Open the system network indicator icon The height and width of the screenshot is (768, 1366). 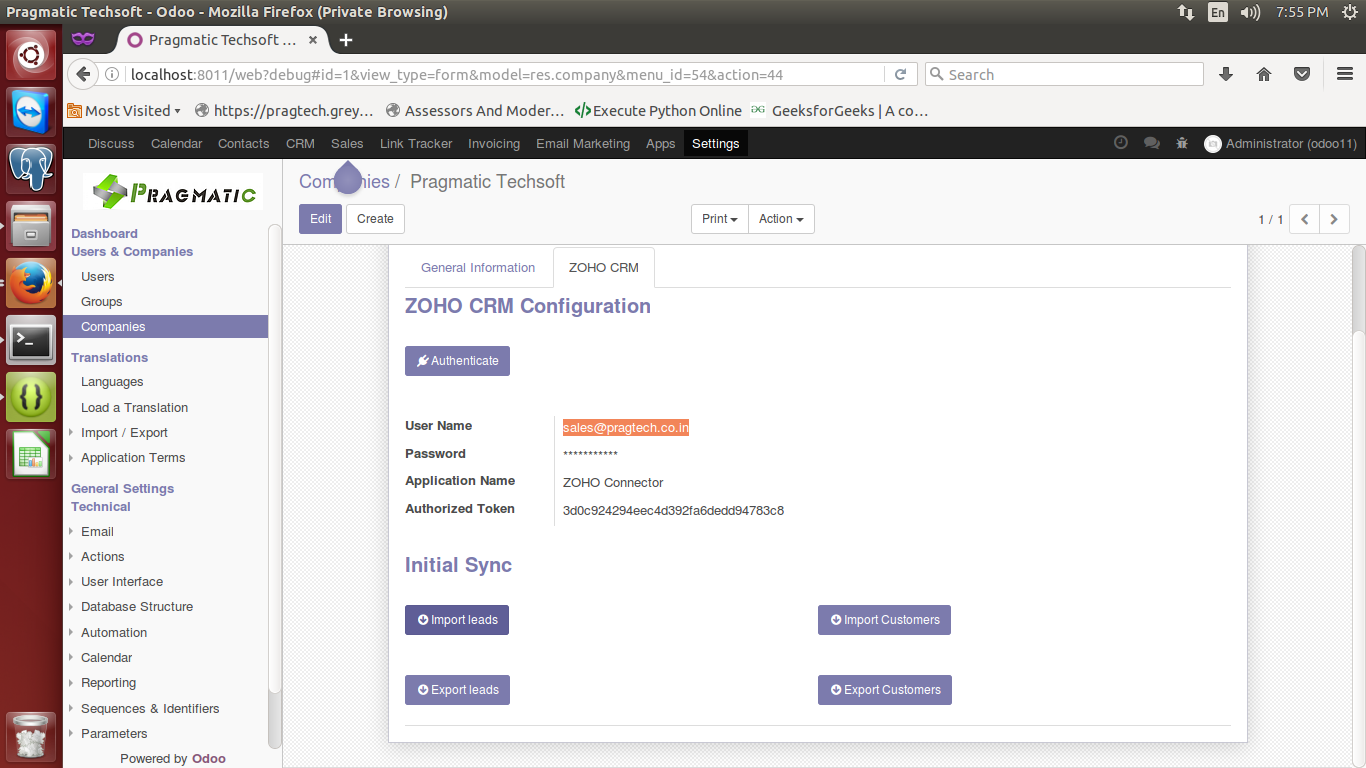pyautogui.click(x=1186, y=12)
